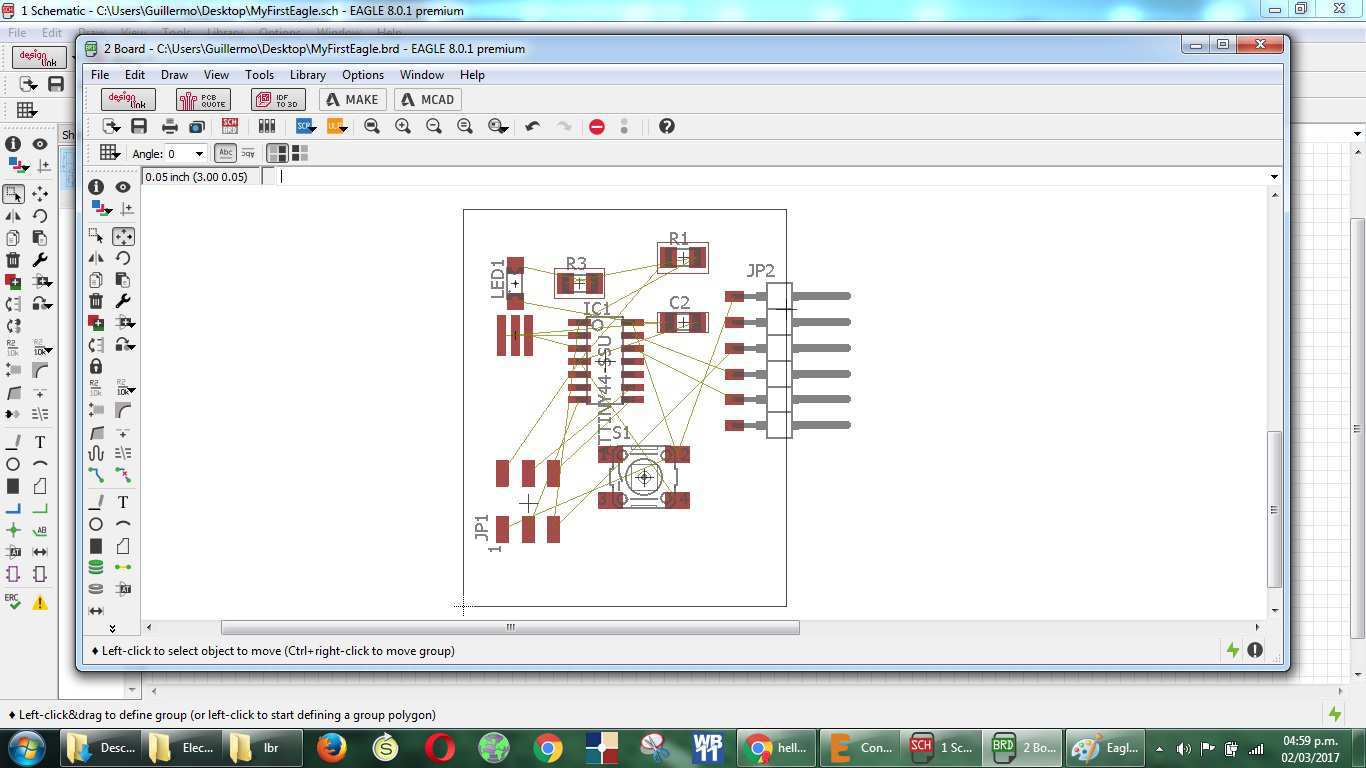Select the Route tool in Board toolbar
The width and height of the screenshot is (1366, 768).
tap(96, 475)
